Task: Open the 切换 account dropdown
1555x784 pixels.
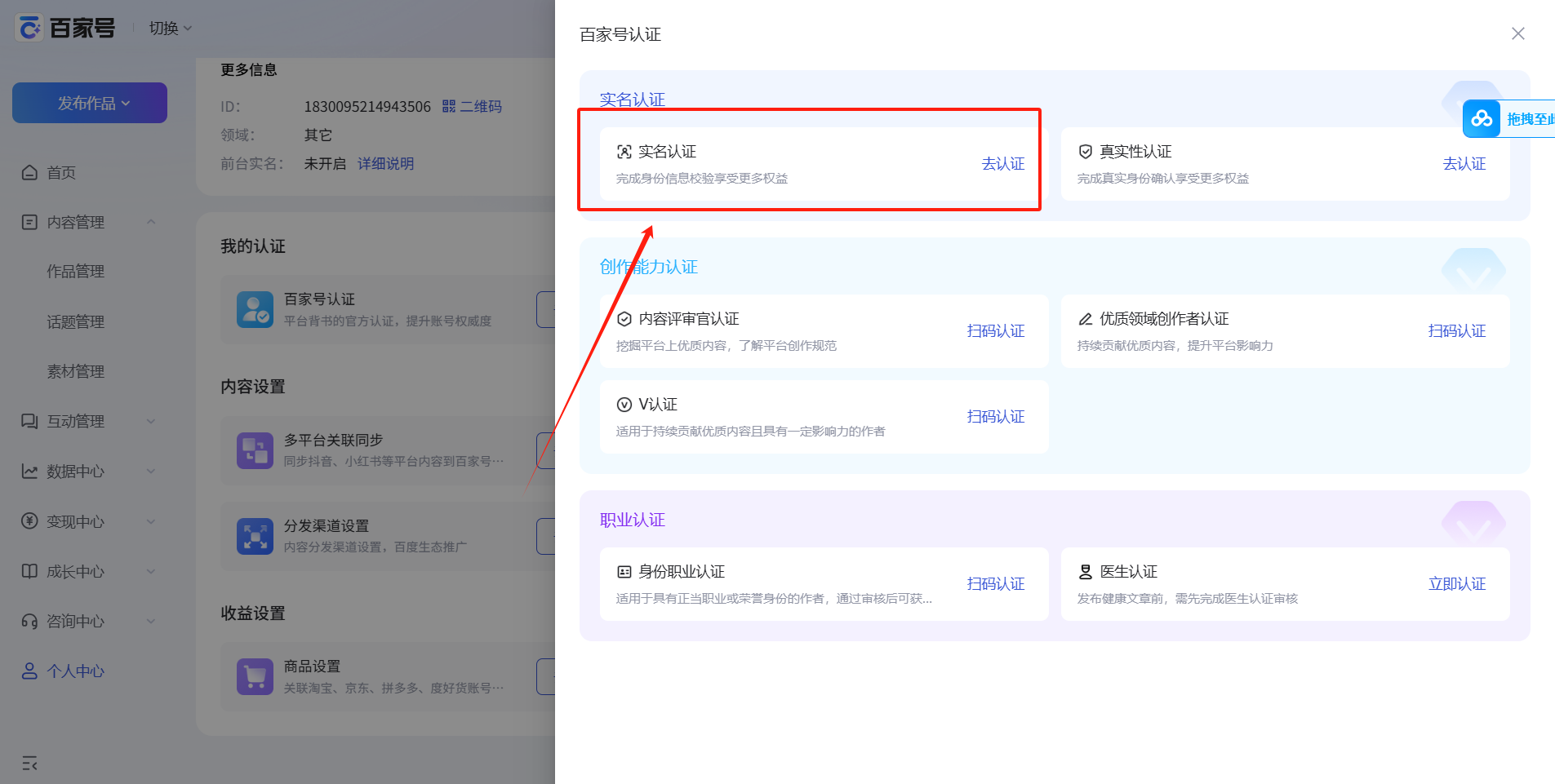Action: pyautogui.click(x=171, y=29)
